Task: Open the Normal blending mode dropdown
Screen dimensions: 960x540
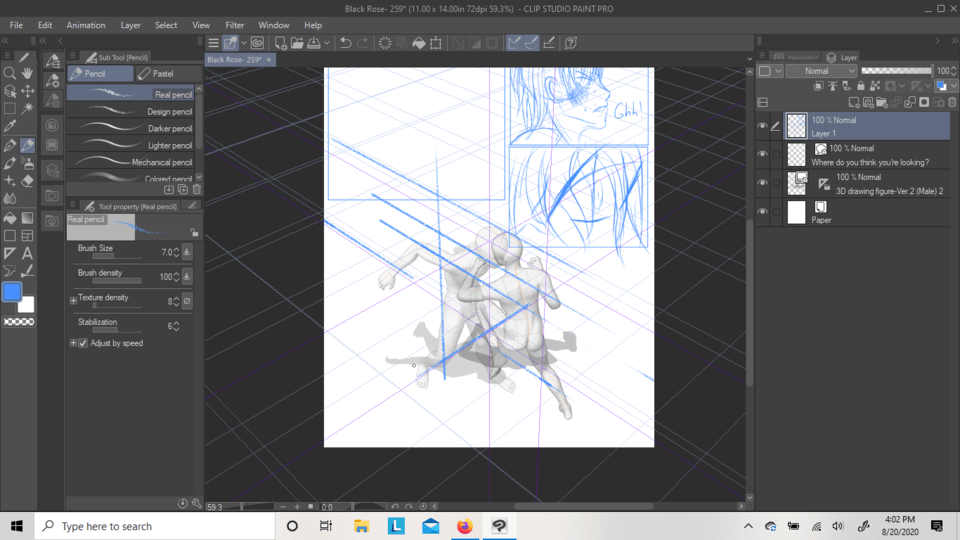Action: click(x=822, y=71)
